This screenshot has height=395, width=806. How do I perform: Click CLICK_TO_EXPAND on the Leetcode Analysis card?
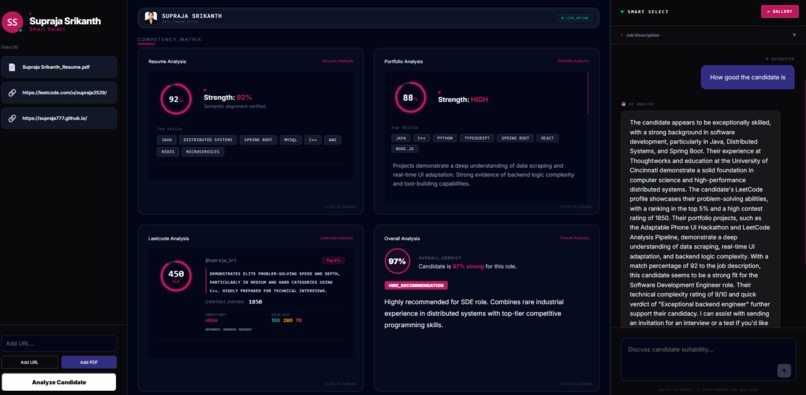click(340, 384)
